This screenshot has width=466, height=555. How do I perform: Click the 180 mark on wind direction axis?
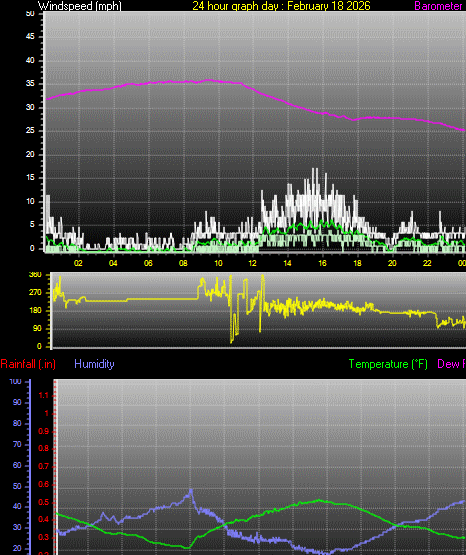pos(35,311)
